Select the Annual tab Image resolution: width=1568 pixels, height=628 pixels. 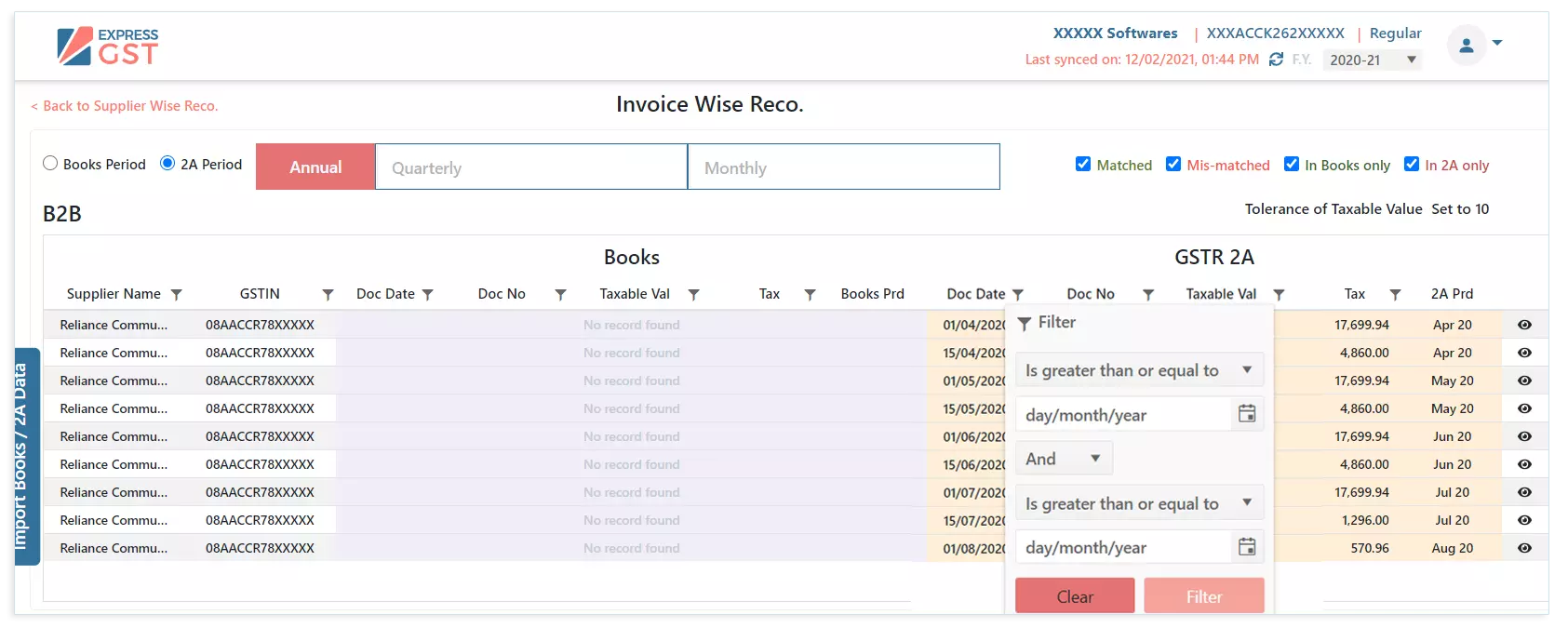[315, 167]
